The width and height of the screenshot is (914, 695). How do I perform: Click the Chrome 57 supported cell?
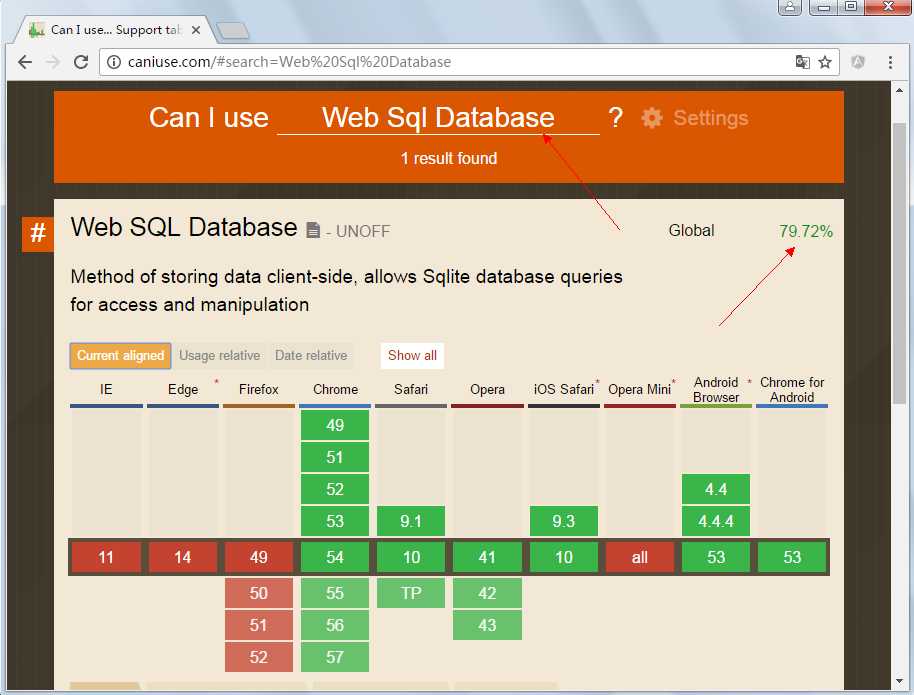coord(335,657)
